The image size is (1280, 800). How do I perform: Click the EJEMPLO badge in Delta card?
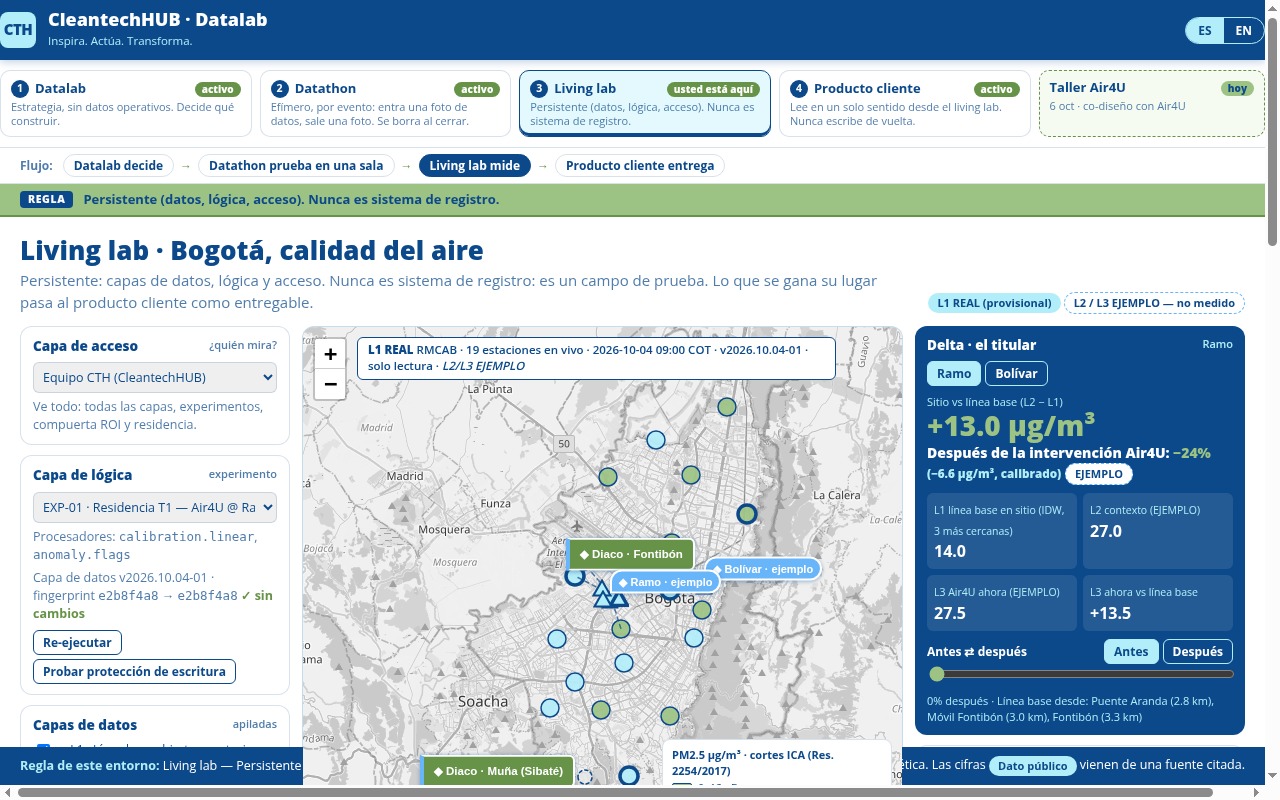[x=1099, y=474]
